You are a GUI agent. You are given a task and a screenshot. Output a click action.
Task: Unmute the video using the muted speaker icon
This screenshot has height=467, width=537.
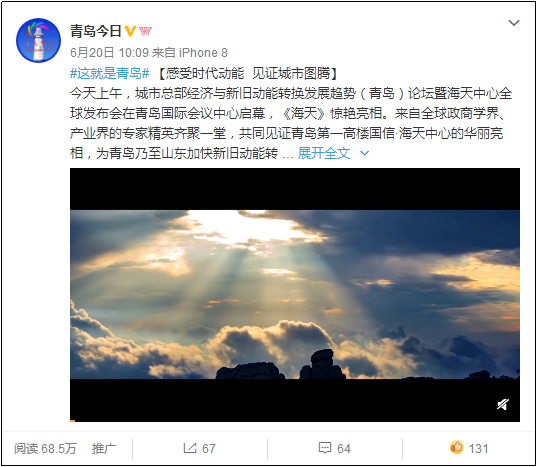coord(503,405)
